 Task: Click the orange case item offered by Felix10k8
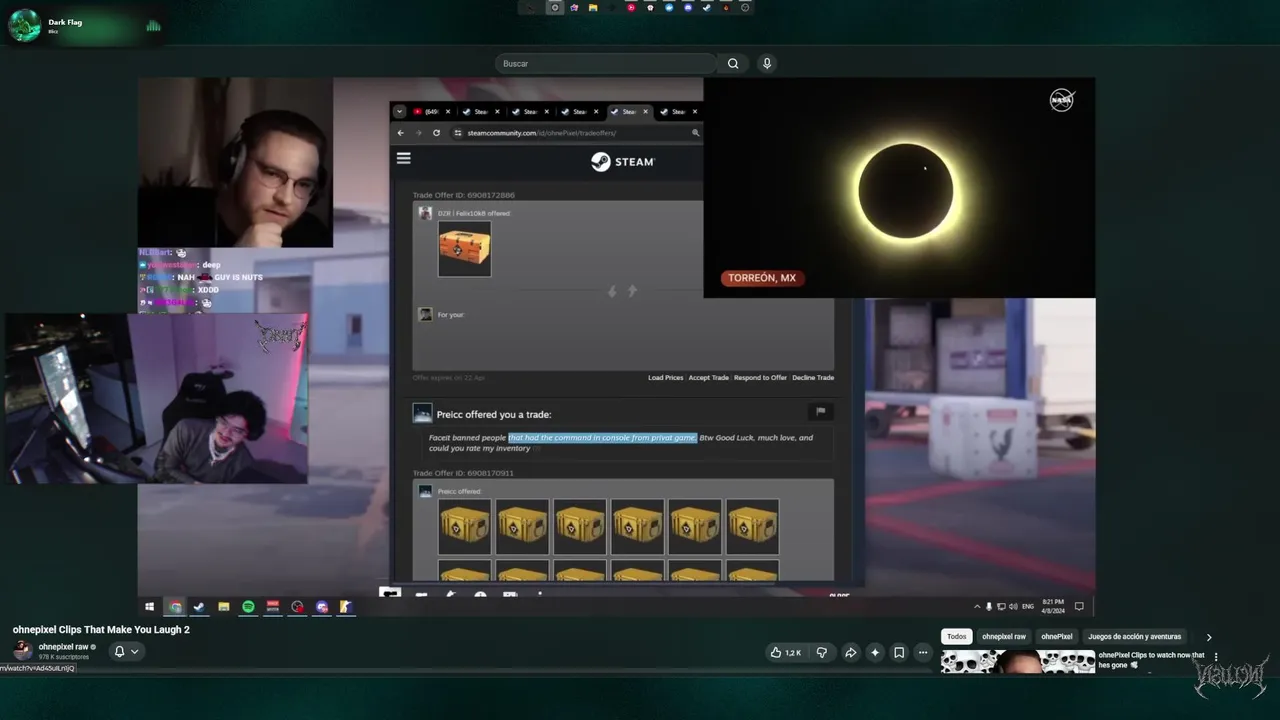click(x=464, y=249)
